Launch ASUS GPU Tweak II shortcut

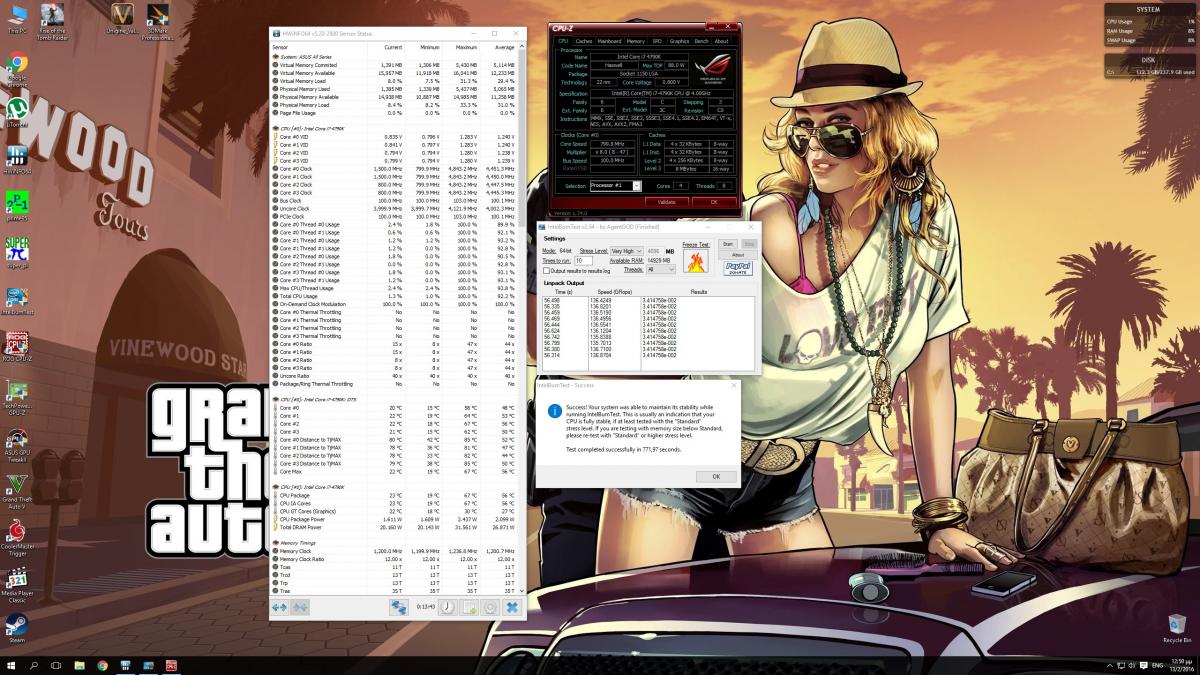click(x=17, y=447)
